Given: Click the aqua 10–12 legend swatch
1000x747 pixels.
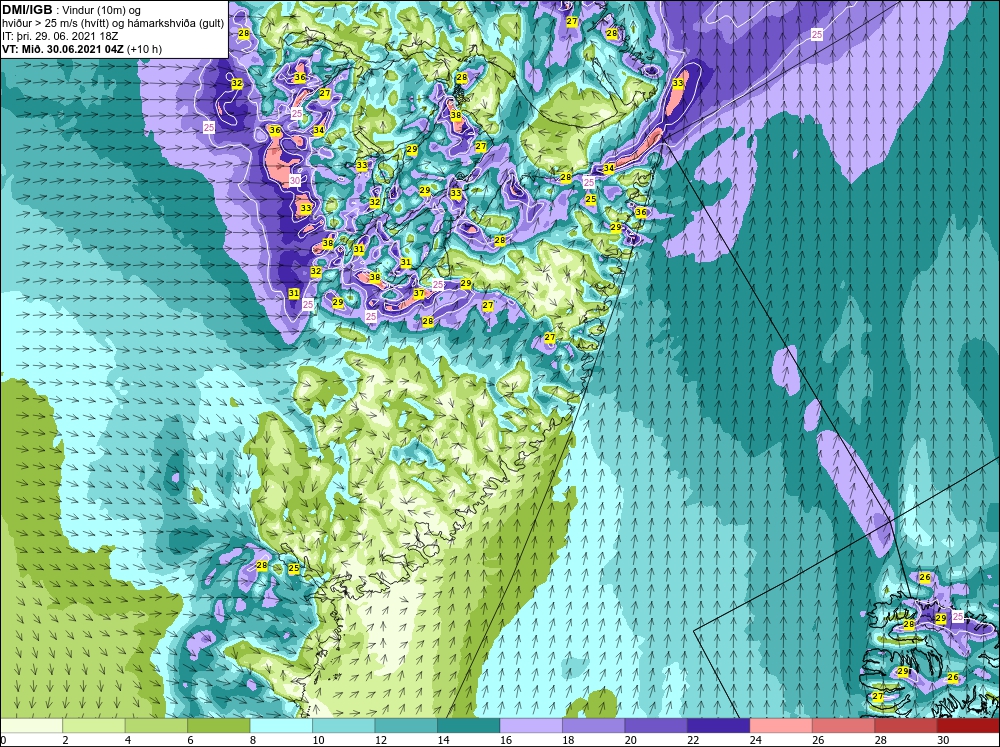Looking at the screenshot, I should (344, 726).
